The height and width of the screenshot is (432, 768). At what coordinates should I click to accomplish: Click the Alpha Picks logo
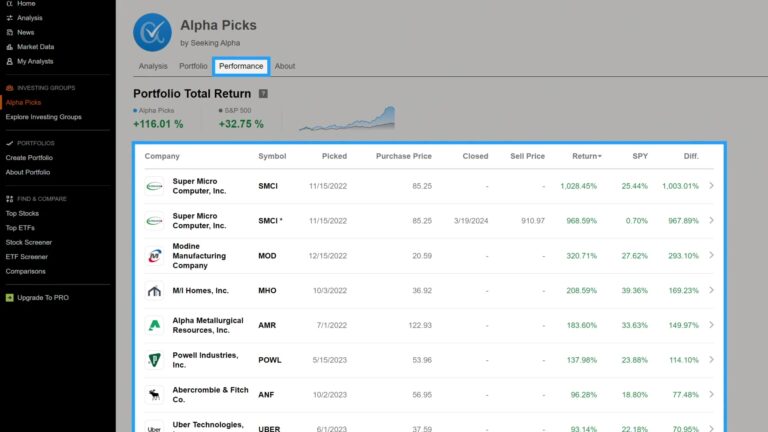[152, 32]
